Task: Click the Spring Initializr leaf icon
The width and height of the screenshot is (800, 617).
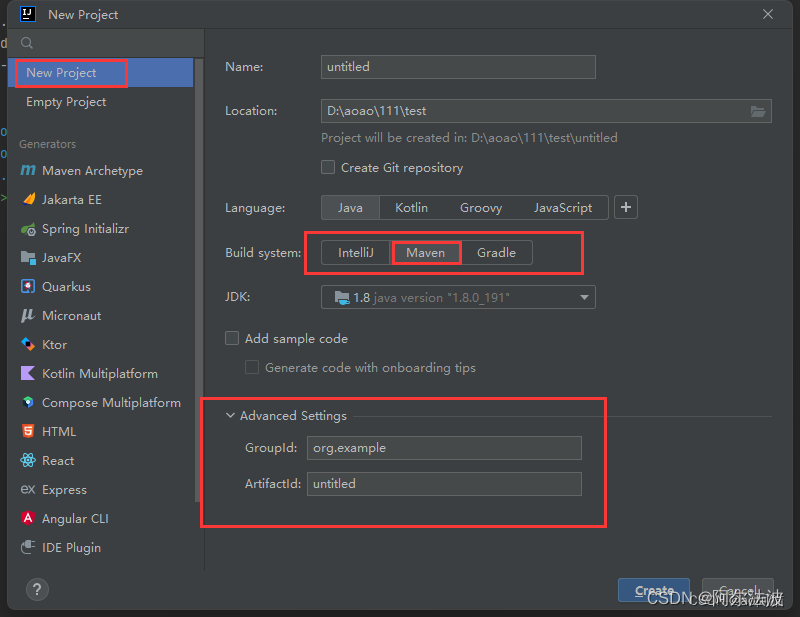Action: (28, 229)
